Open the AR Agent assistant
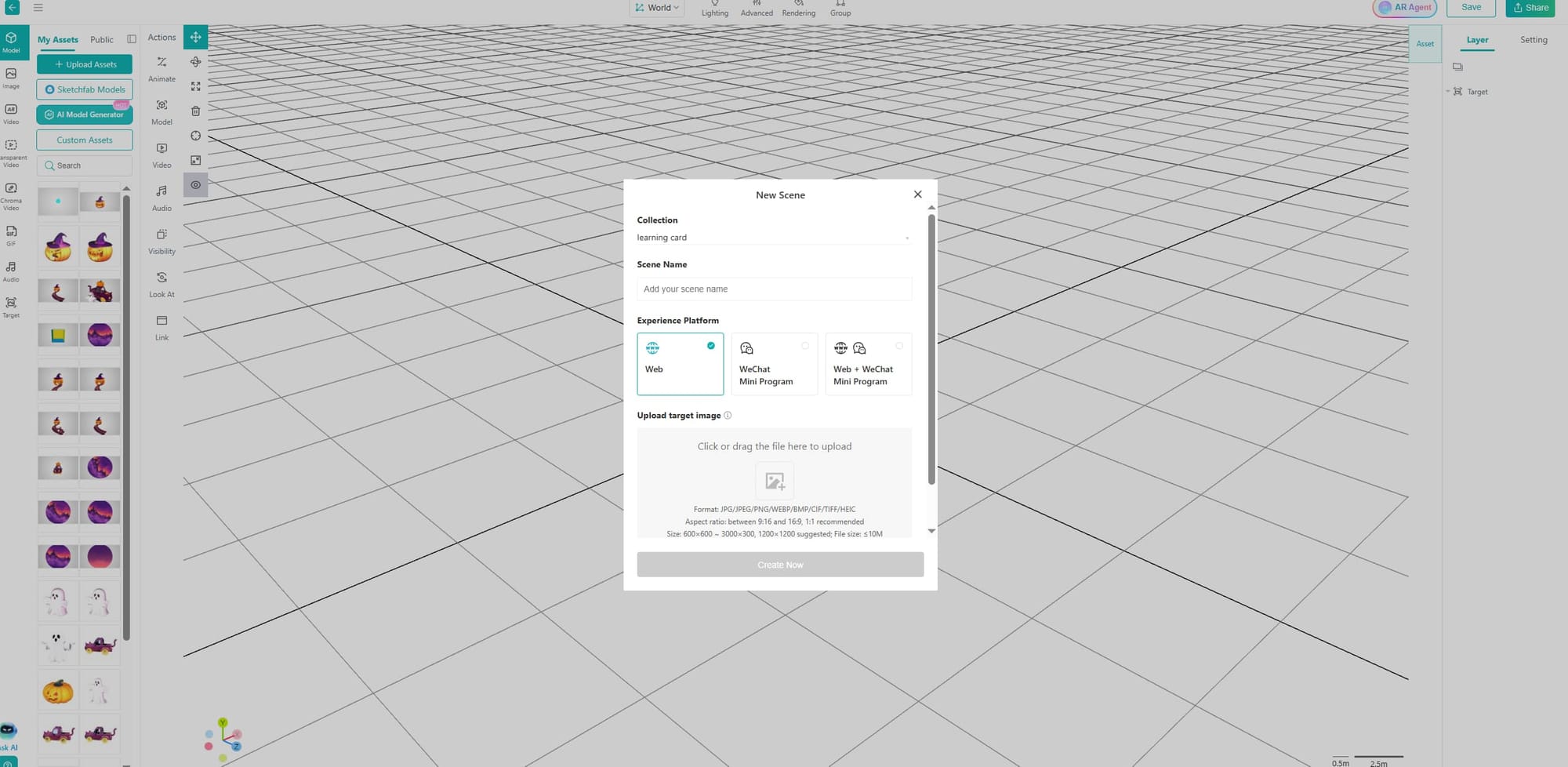The width and height of the screenshot is (1568, 767). 1405,8
